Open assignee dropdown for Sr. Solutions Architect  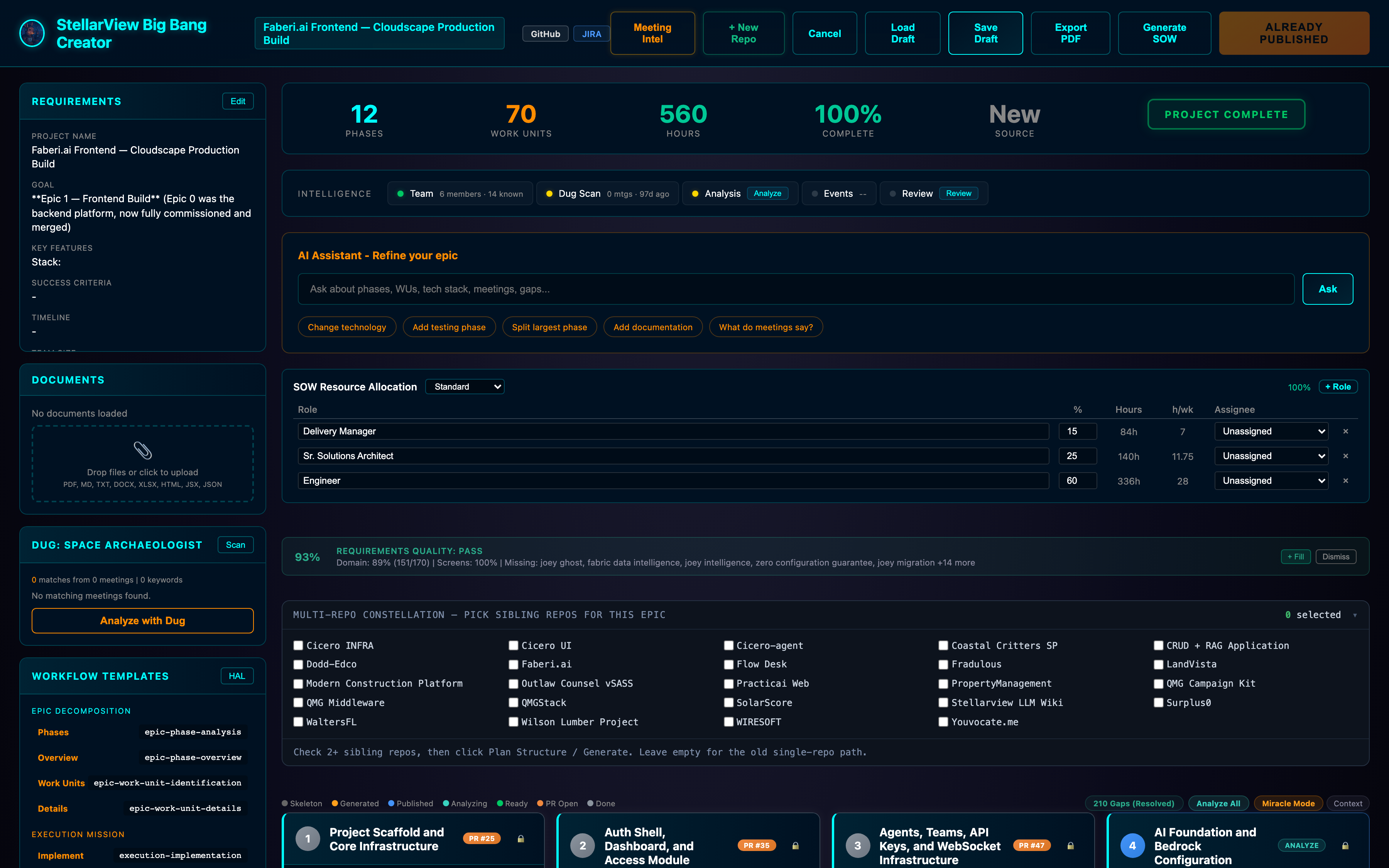[x=1271, y=456]
